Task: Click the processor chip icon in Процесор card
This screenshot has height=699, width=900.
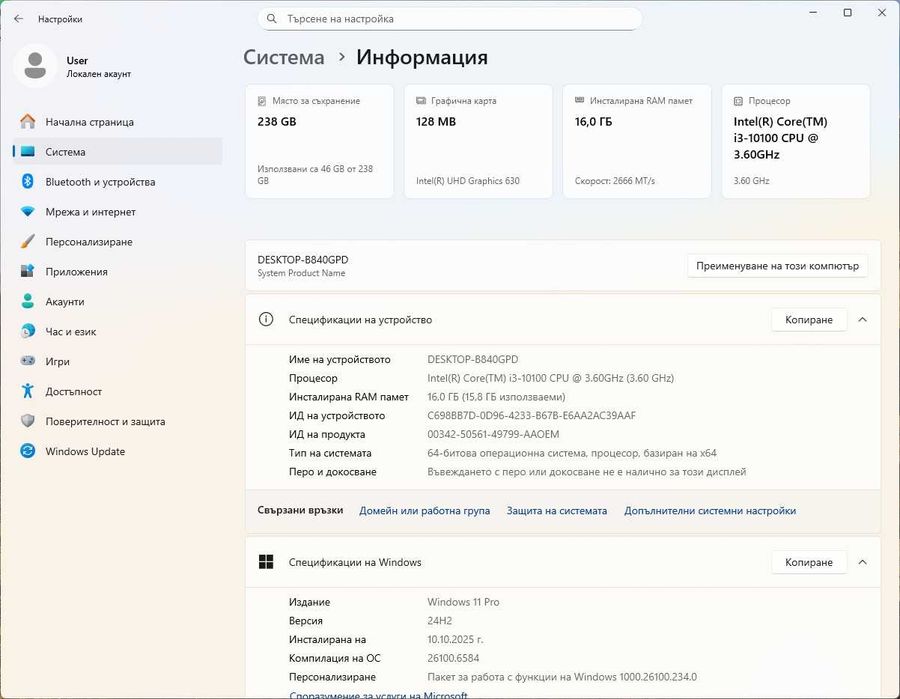Action: tap(738, 101)
